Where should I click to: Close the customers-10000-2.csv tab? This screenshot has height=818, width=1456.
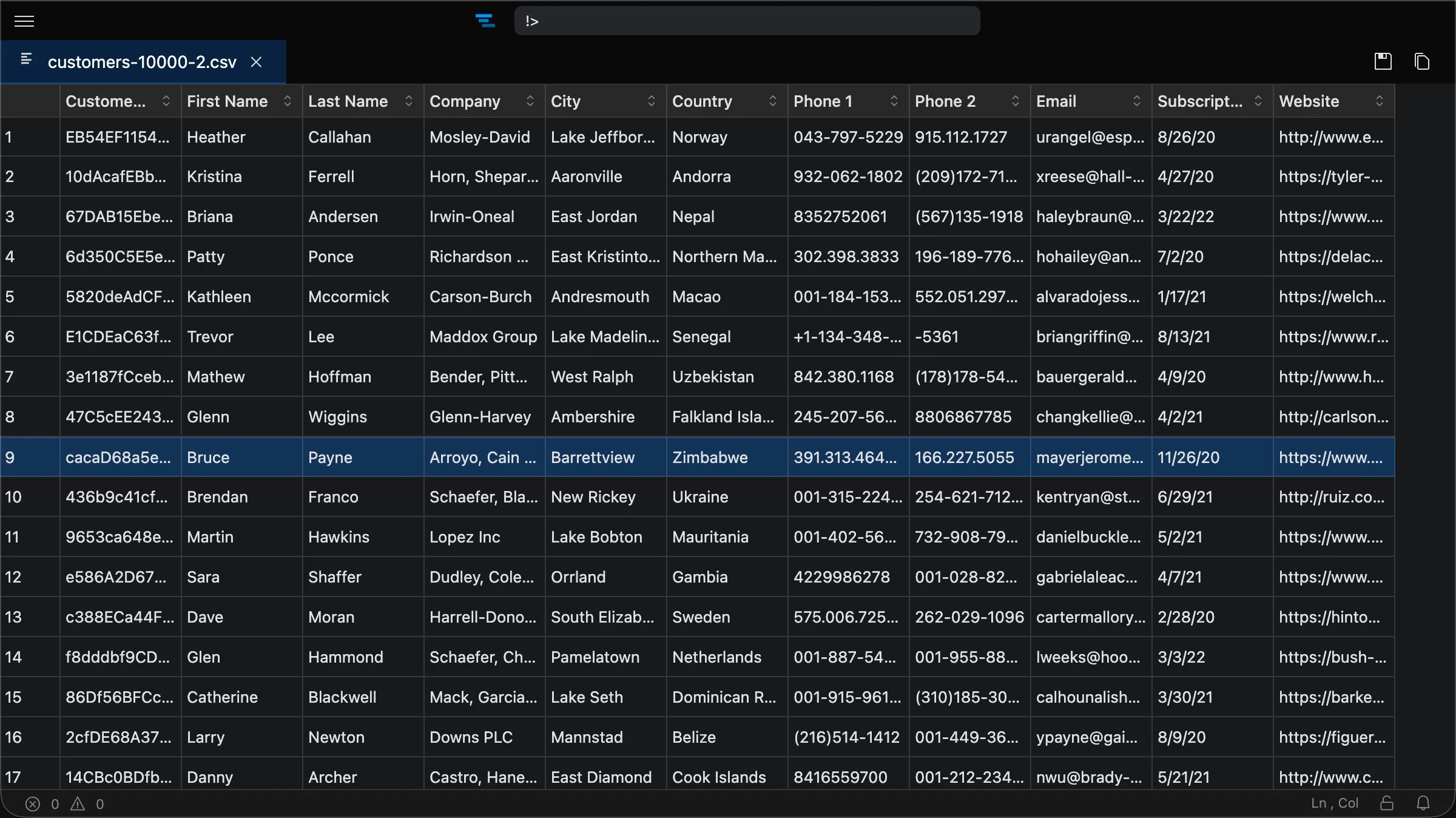tap(256, 62)
